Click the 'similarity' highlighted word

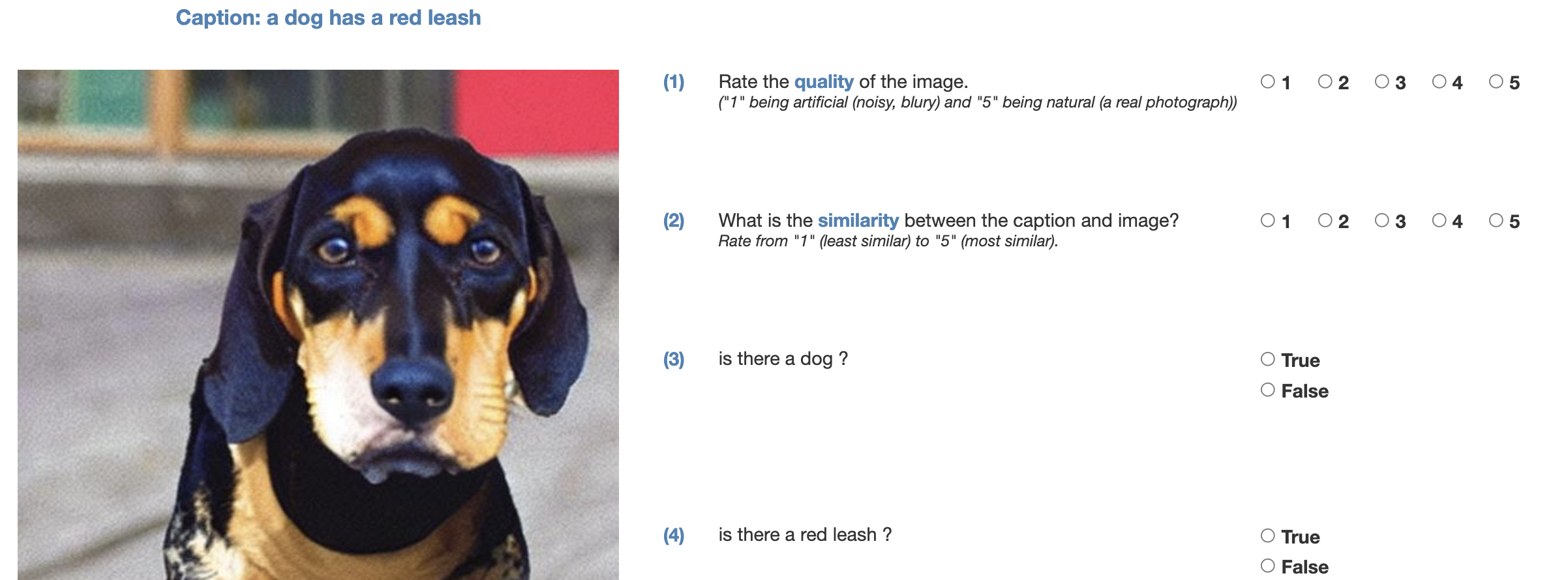[x=858, y=220]
